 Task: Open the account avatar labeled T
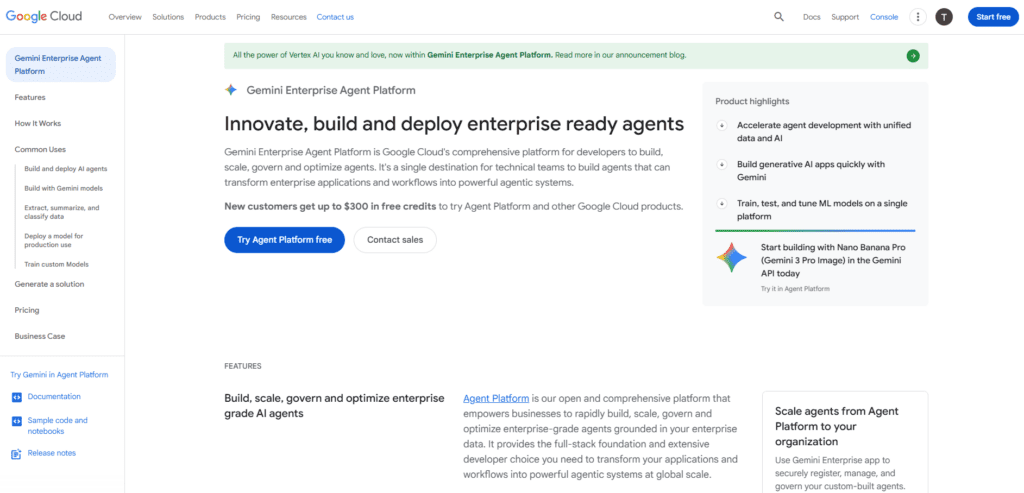point(944,17)
